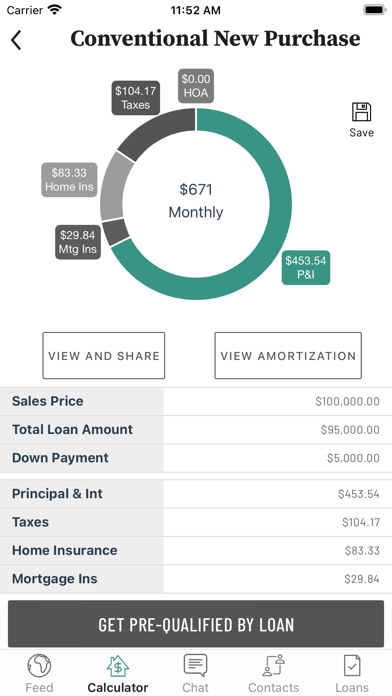Open the Feed globe icon
This screenshot has width=392, height=696.
(x=39, y=666)
